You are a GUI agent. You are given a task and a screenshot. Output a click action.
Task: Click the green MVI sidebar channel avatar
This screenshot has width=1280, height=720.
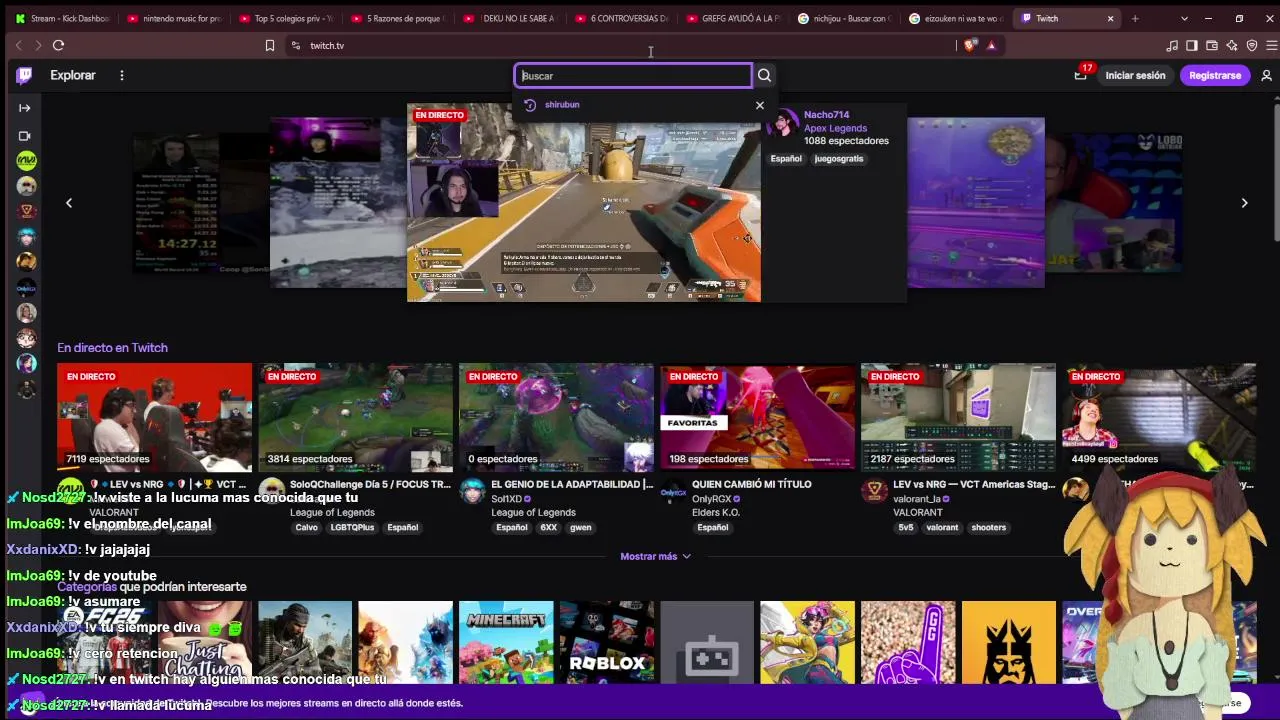point(27,160)
